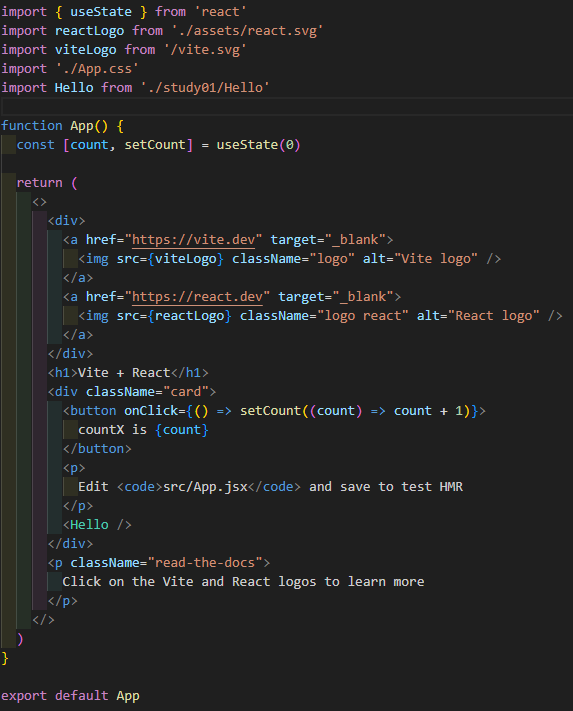Click 'and save to test HMR' text
This screenshot has height=711, width=573.
tap(386, 487)
